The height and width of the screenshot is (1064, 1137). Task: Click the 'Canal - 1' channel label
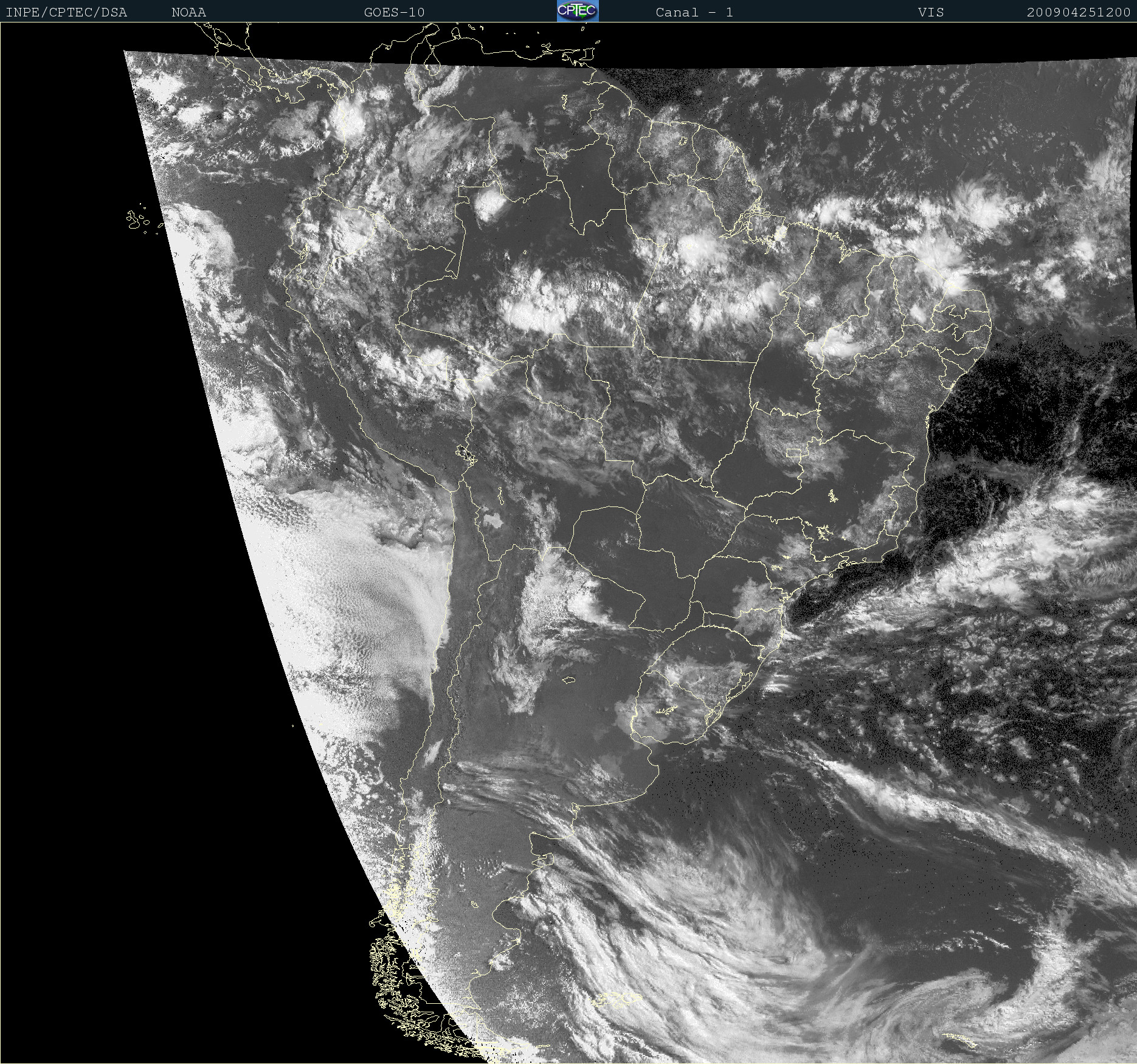point(694,12)
